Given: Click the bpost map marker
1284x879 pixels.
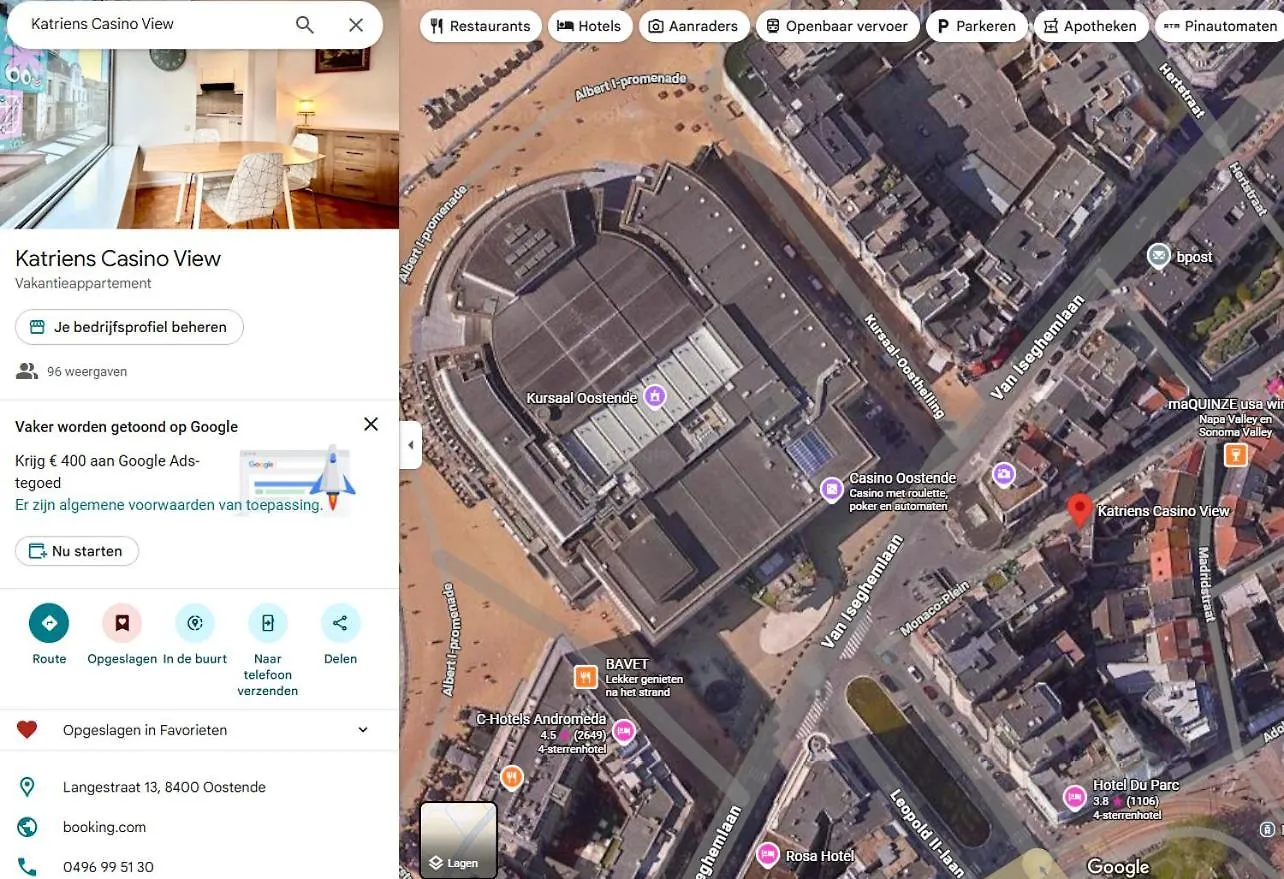Looking at the screenshot, I should tap(1158, 256).
